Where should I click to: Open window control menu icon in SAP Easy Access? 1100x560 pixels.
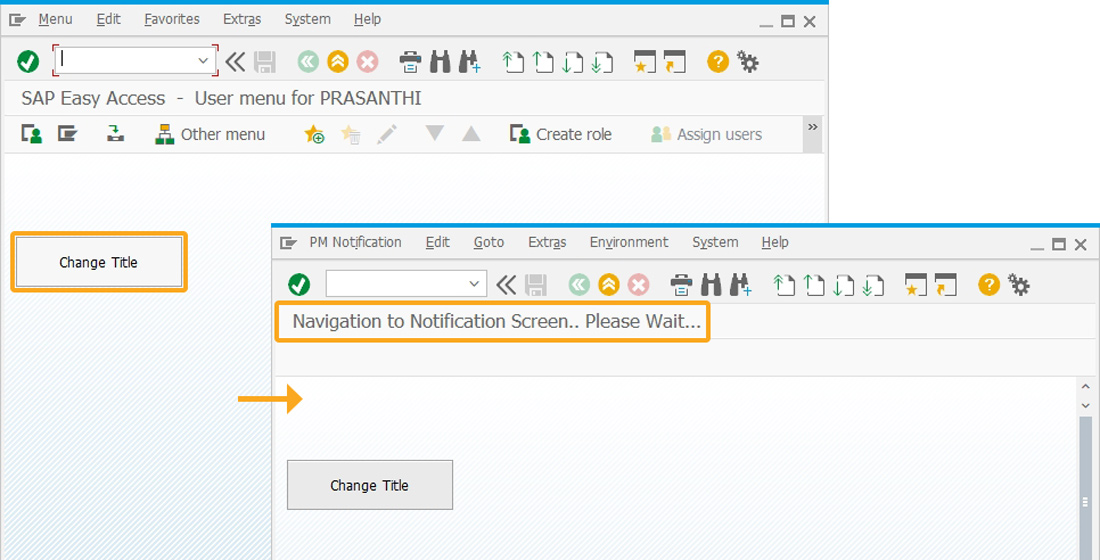18,20
